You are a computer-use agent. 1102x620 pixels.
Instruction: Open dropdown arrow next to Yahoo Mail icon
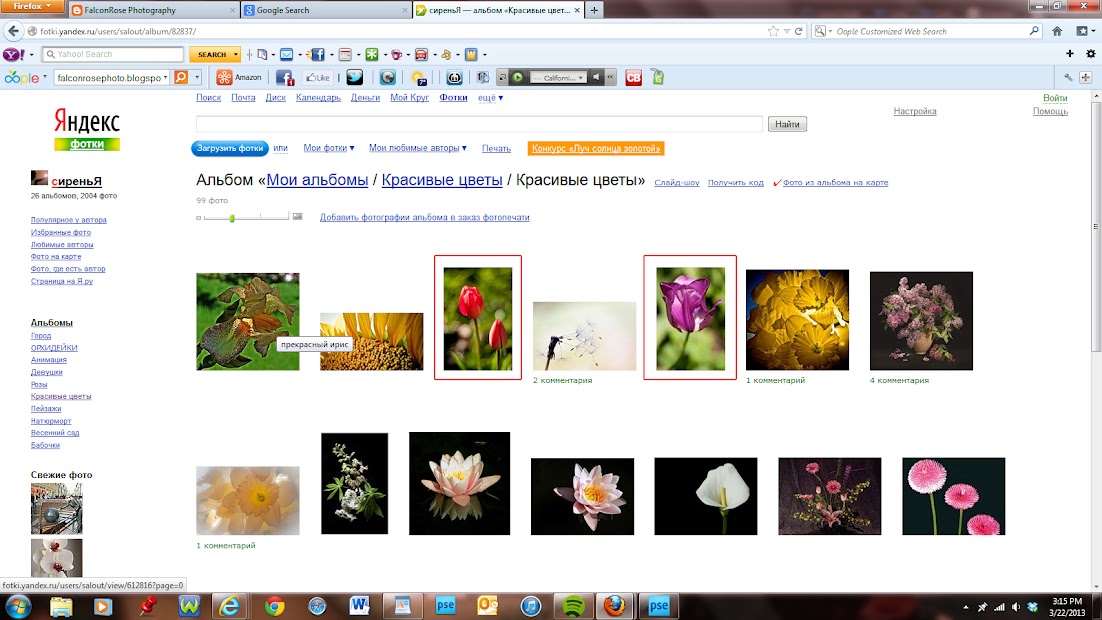tap(300, 54)
